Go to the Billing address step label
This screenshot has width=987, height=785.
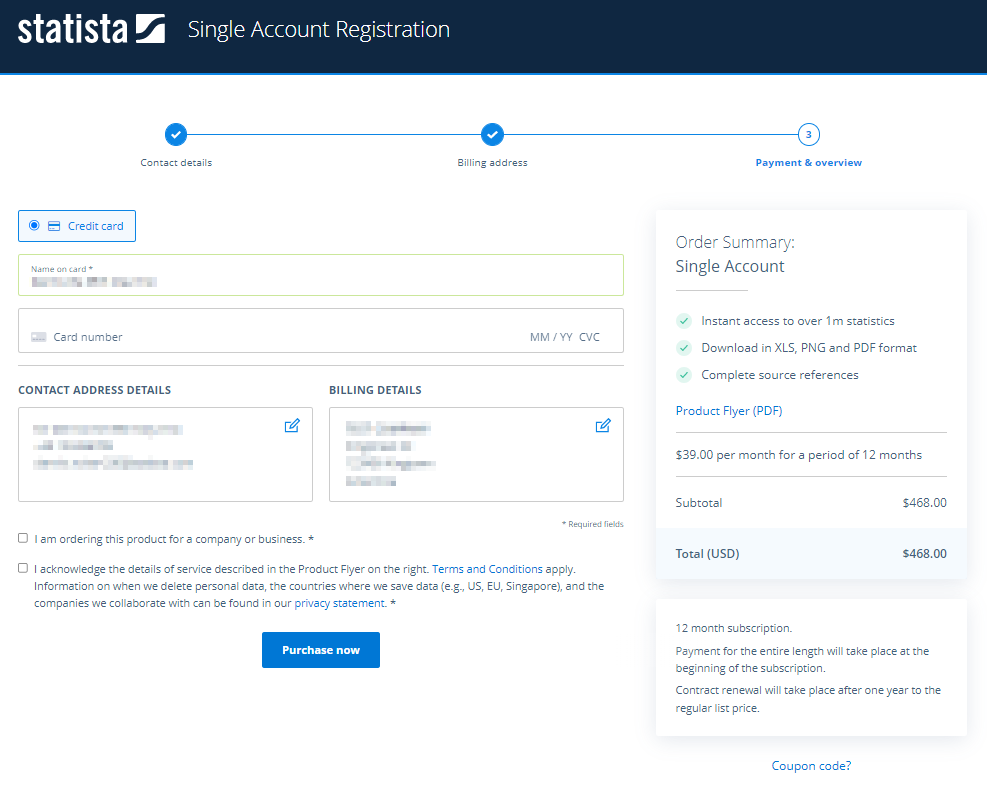pos(492,162)
